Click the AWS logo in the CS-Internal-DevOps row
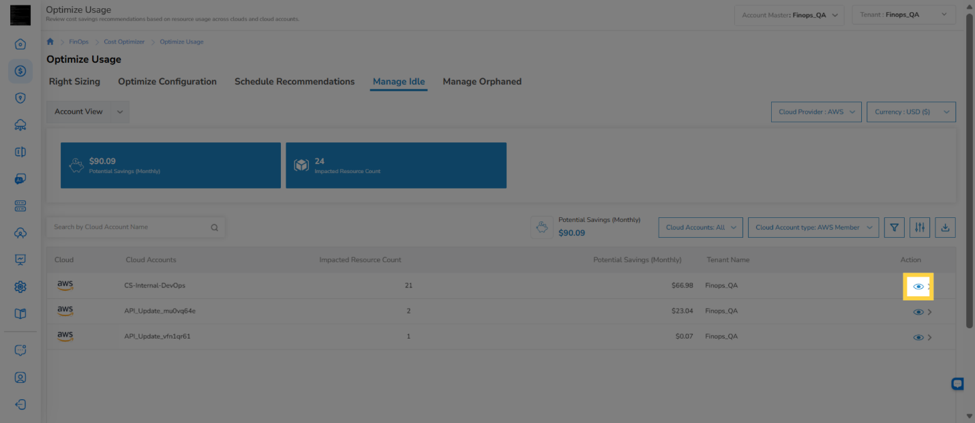 (65, 285)
